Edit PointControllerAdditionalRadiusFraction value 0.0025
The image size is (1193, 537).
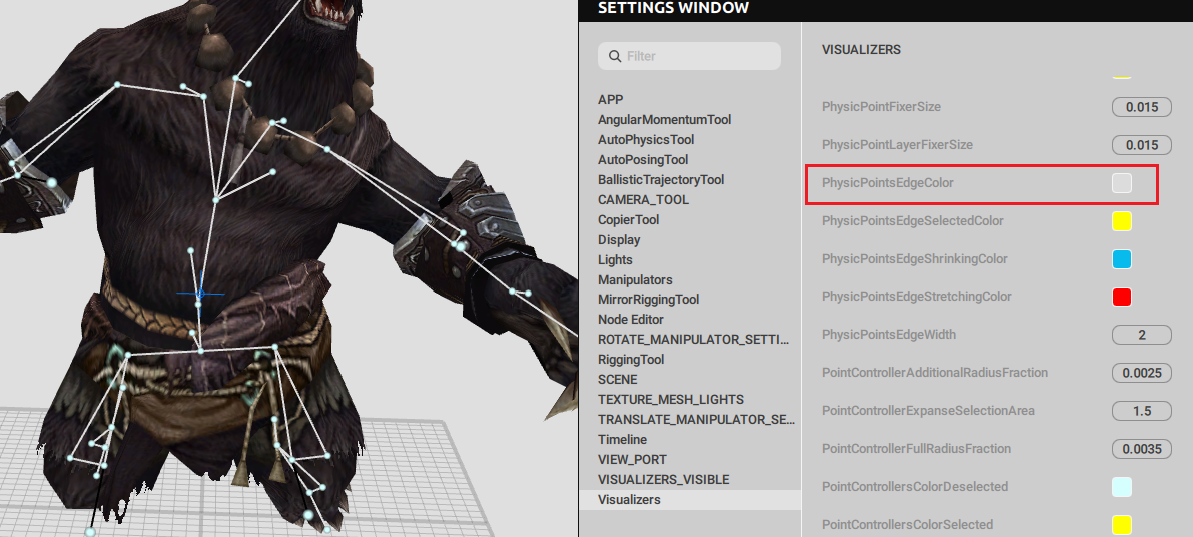1141,373
